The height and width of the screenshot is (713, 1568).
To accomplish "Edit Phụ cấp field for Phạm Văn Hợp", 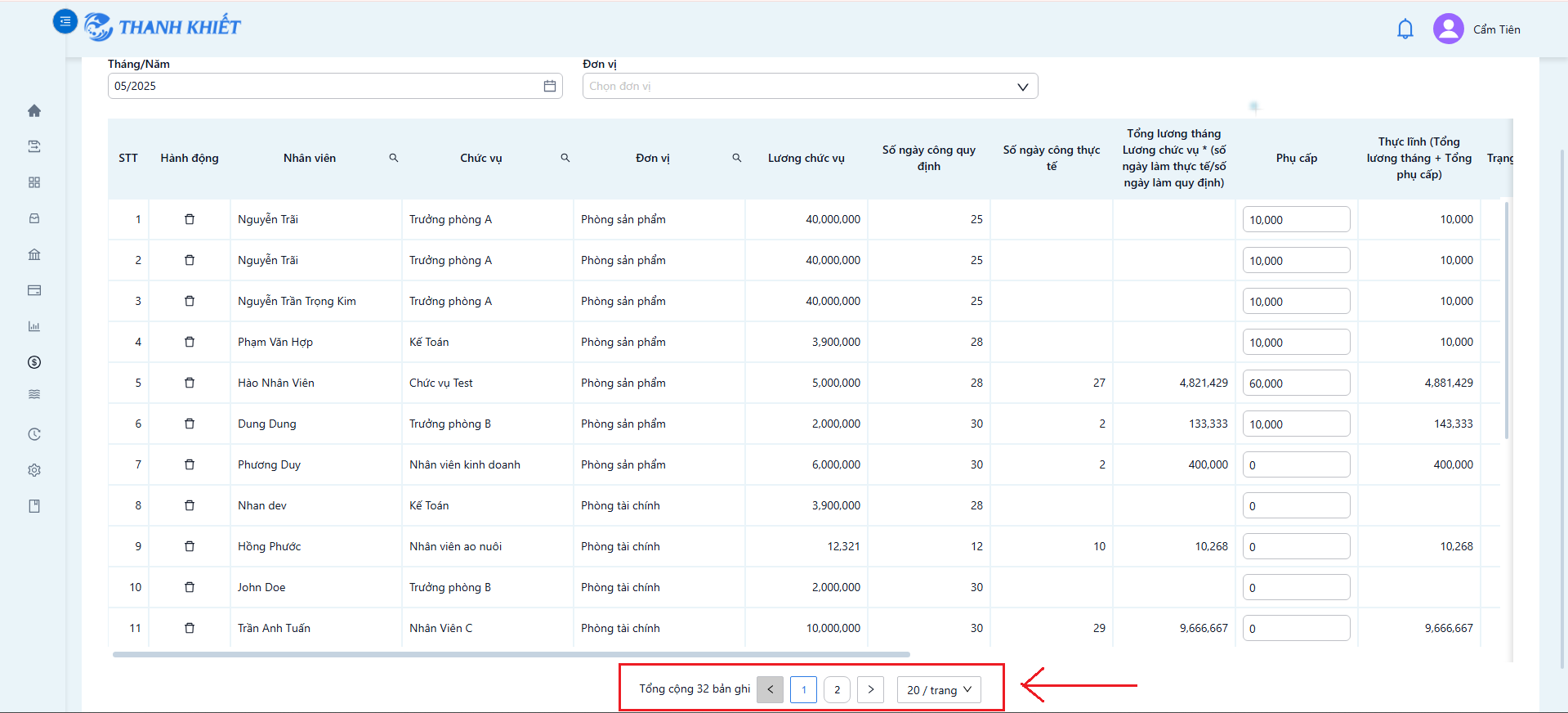I will tap(1296, 342).
